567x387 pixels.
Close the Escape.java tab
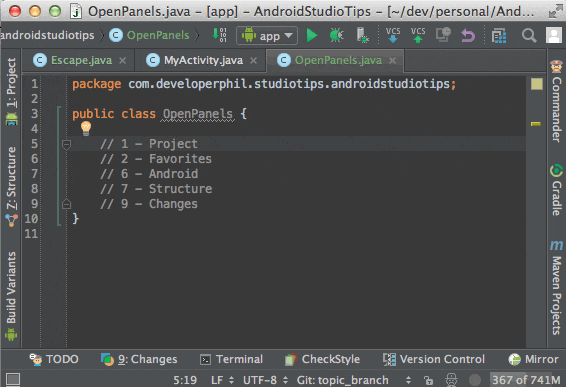tap(123, 61)
